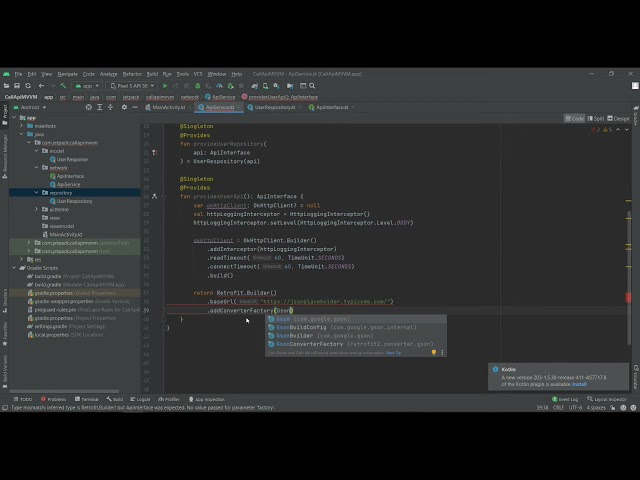Viewport: 640px width, 480px height.
Task: Select GsonBuilder completion suggestion
Action: click(x=356, y=336)
